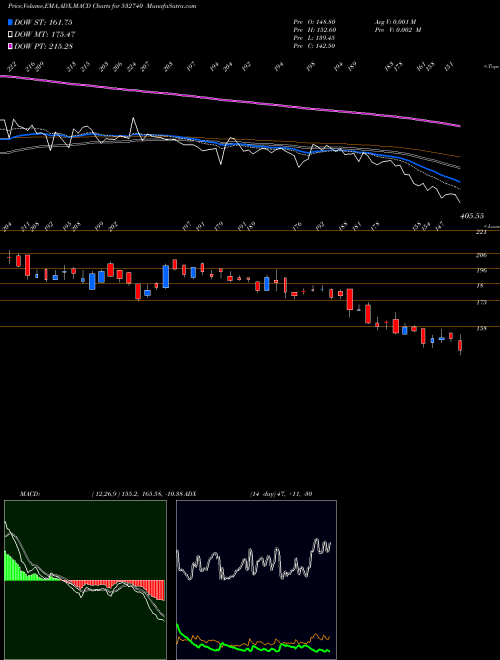The height and width of the screenshot is (660, 500).
Task: Click the blue DOW ST legend swatch
Action: pyautogui.click(x=10, y=22)
